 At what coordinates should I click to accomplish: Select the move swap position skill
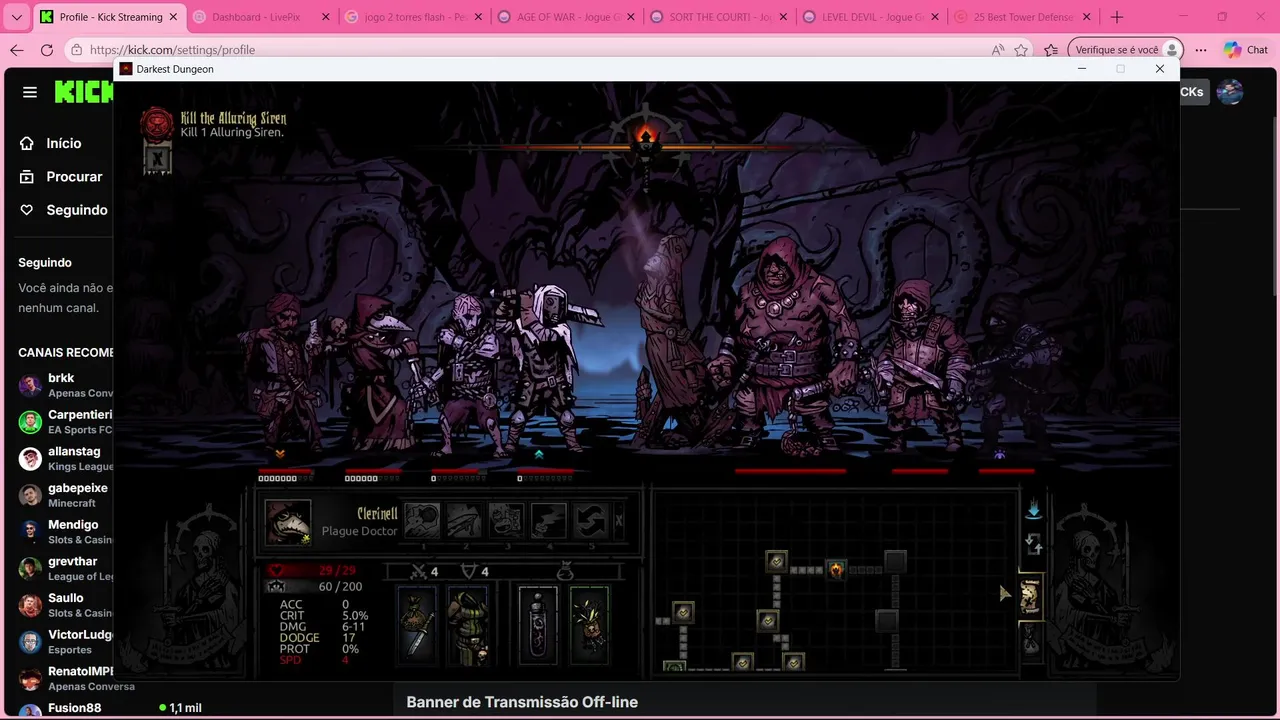(x=590, y=520)
